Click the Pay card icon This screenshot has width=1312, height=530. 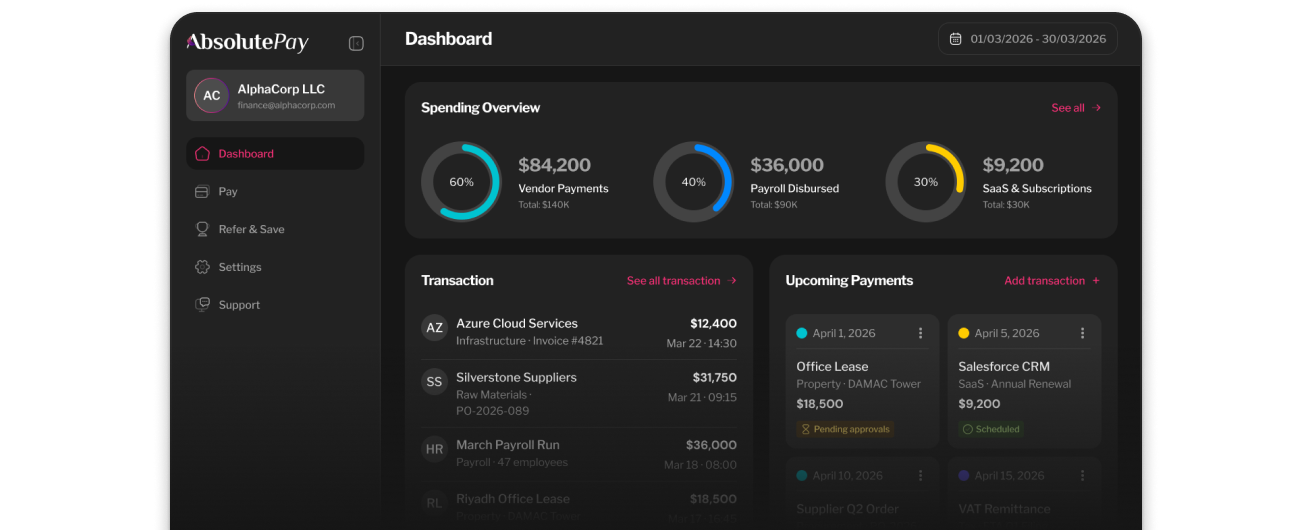[202, 192]
